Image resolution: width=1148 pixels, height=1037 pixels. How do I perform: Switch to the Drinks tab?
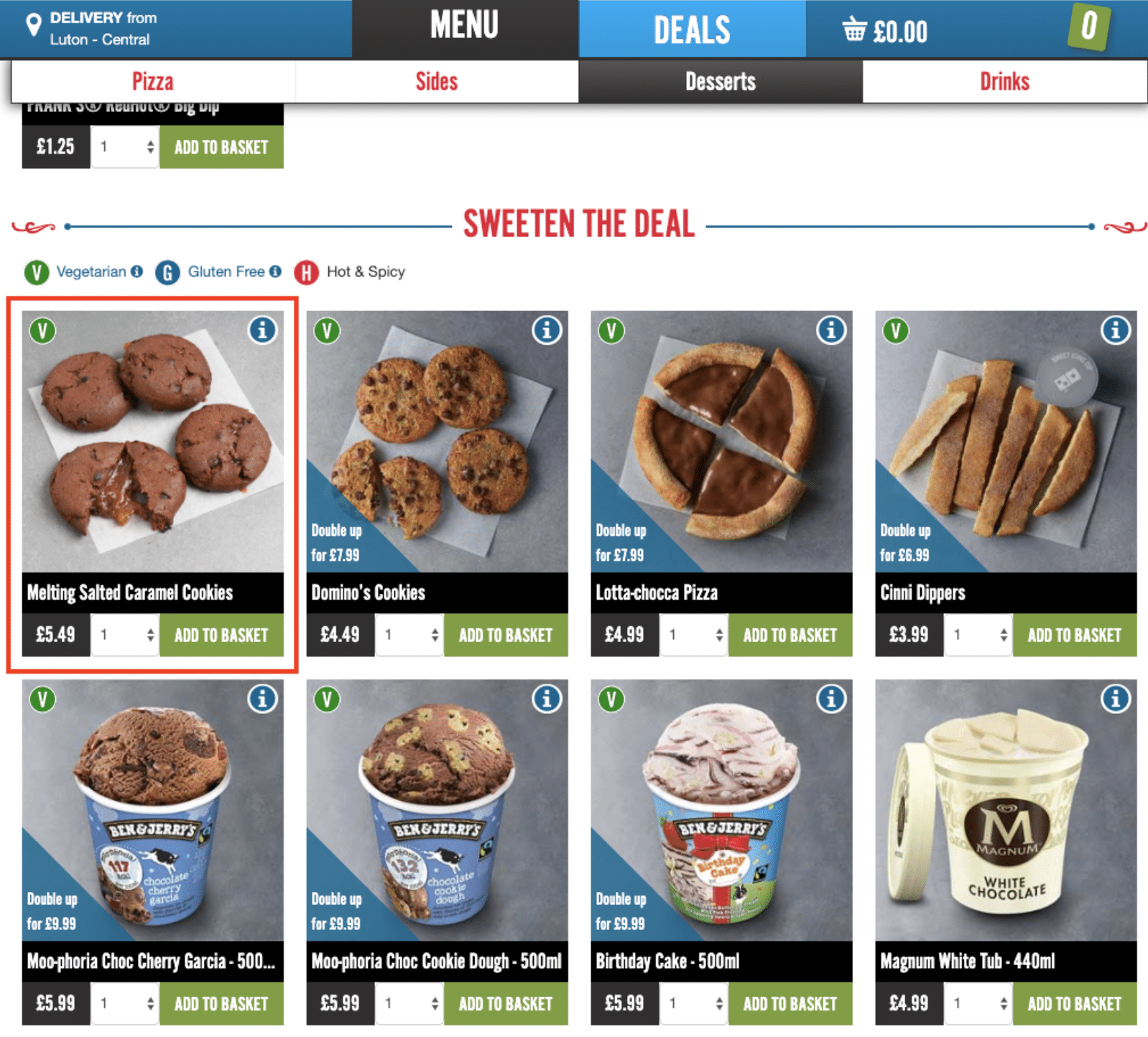(1004, 81)
